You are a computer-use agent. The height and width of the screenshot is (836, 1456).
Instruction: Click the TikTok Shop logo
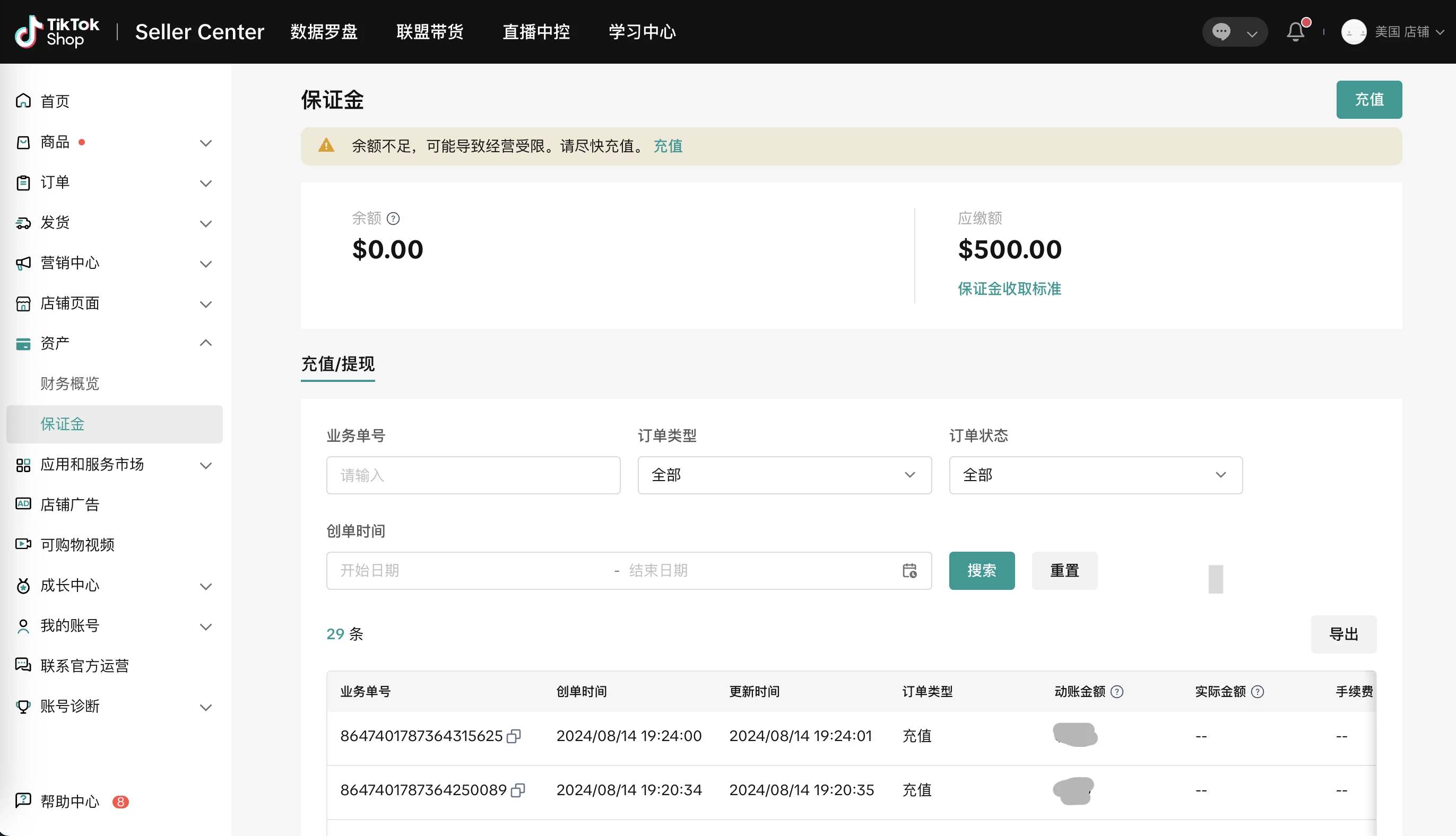56,32
